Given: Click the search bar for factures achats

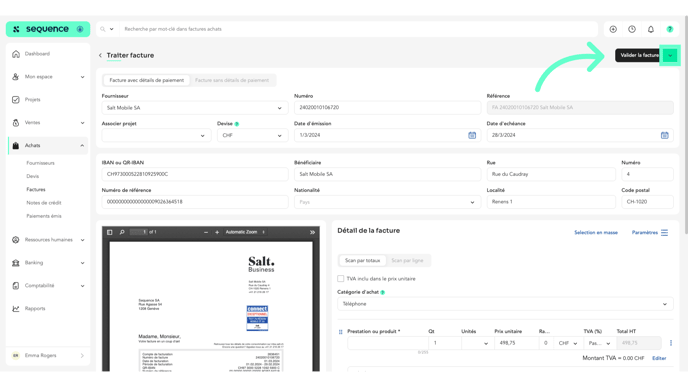Looking at the screenshot, I should click(358, 29).
